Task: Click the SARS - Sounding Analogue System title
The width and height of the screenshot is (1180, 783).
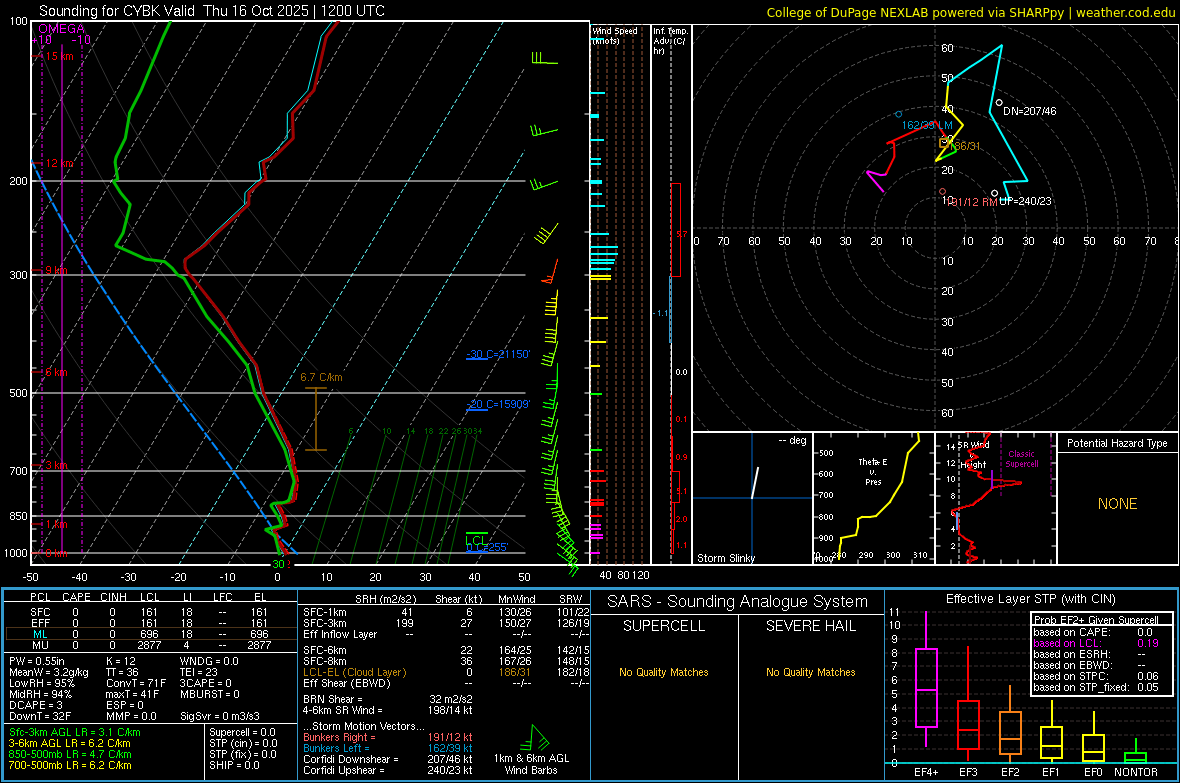Action: [x=738, y=602]
